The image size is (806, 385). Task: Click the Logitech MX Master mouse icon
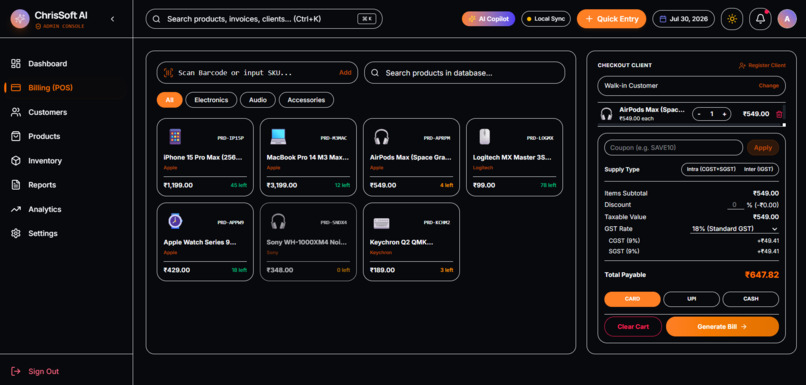484,137
